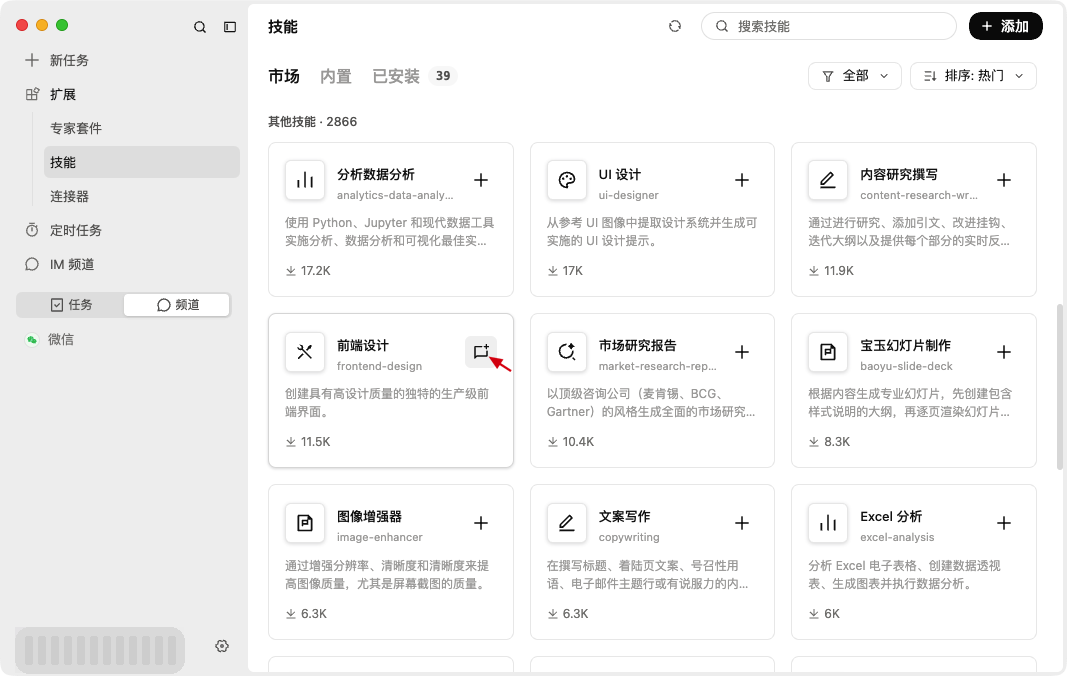The image size is (1067, 676).
Task: Open 技能 in sidebar
Action: click(x=142, y=162)
